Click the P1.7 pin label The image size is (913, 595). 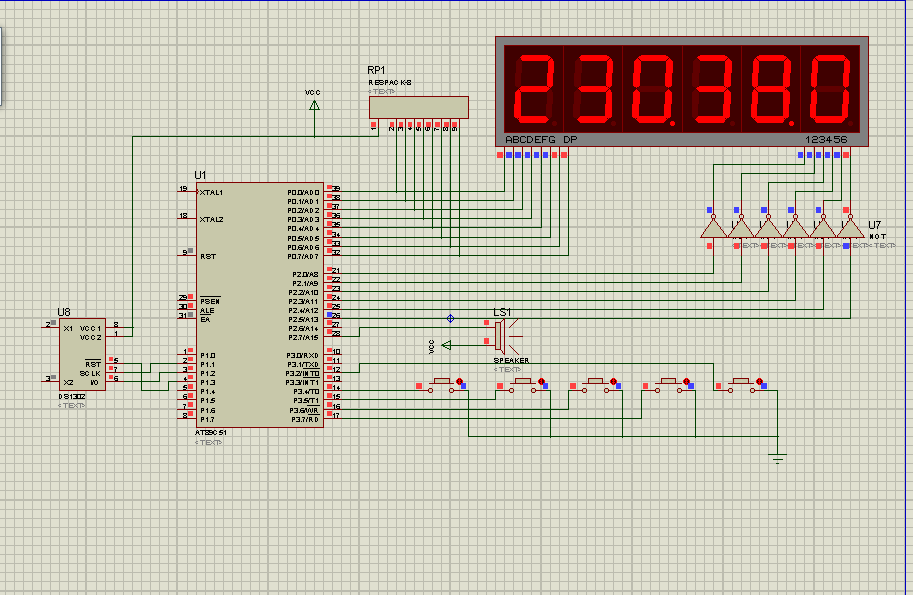tap(208, 419)
